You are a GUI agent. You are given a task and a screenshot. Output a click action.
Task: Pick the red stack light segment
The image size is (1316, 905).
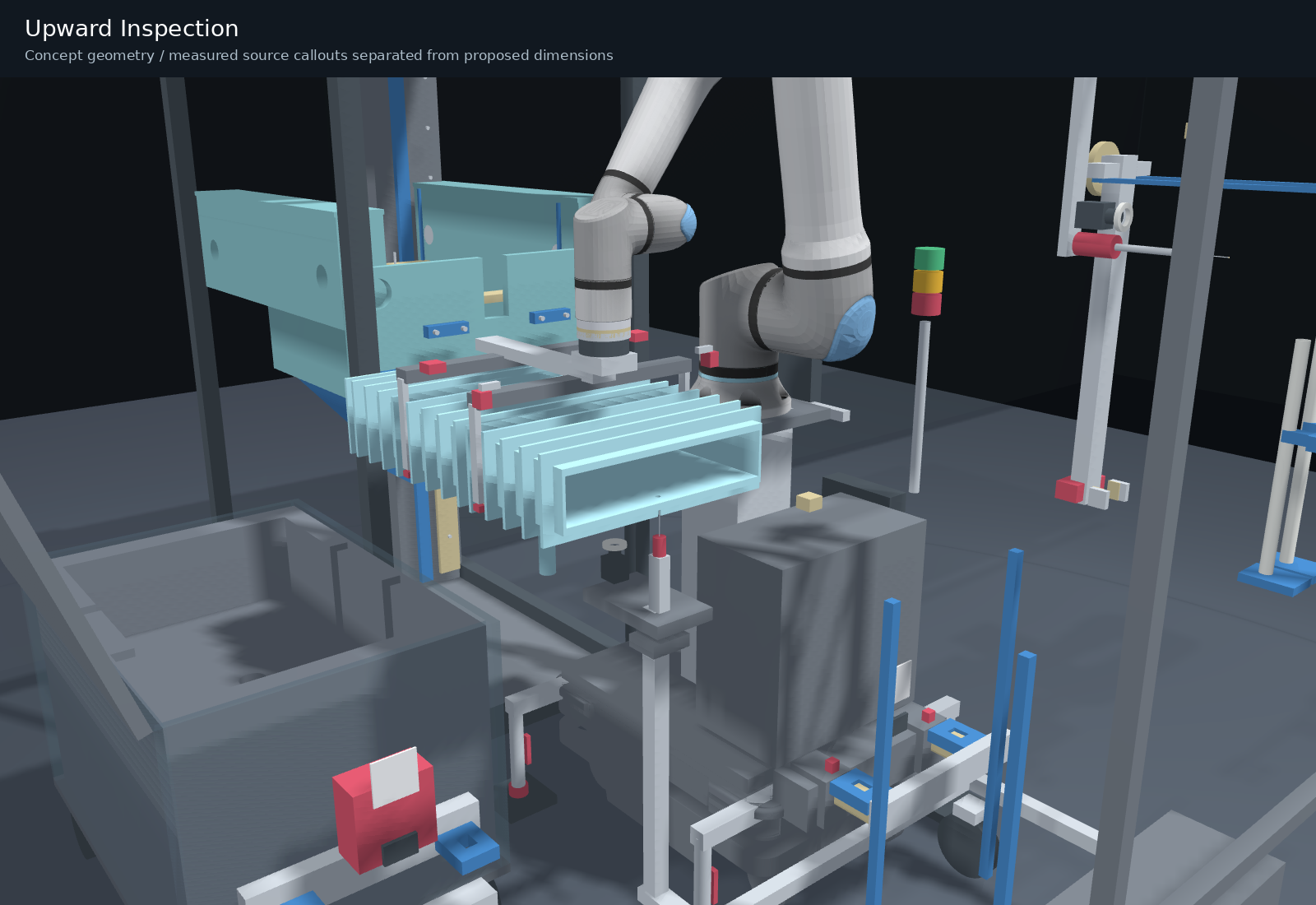(x=926, y=304)
